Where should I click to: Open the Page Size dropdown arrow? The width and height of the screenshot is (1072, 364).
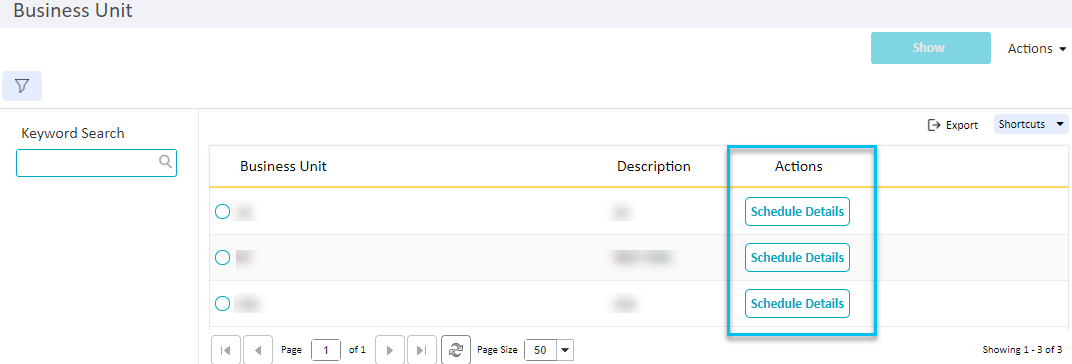tap(565, 350)
